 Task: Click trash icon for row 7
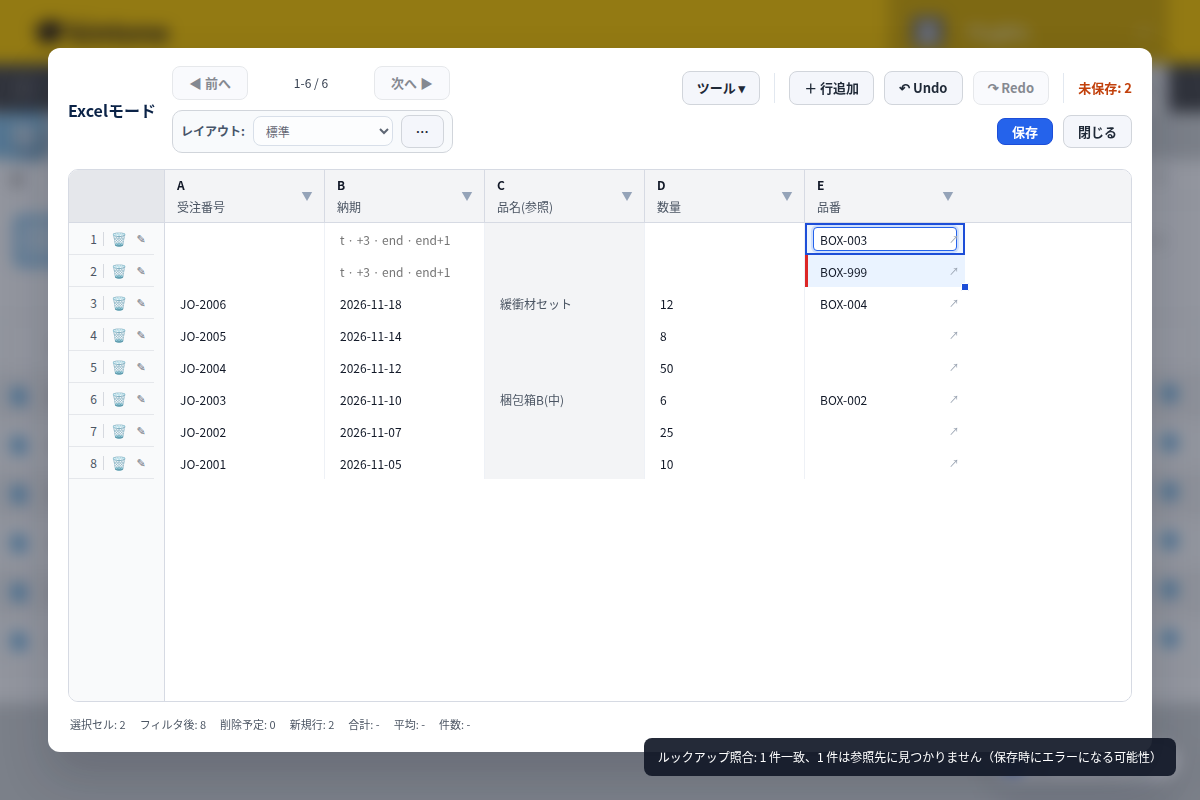119,432
